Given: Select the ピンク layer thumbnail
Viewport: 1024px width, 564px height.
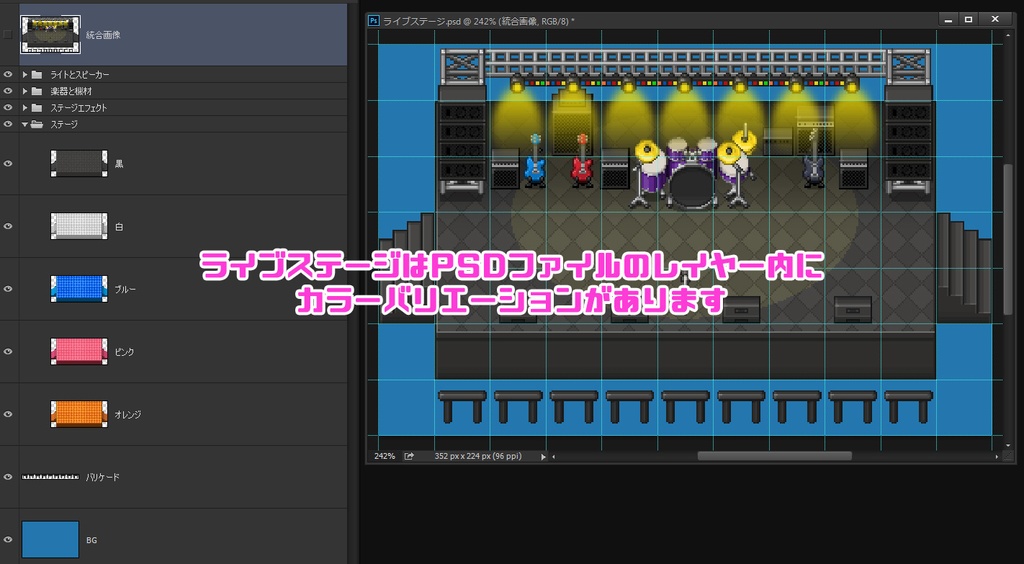Looking at the screenshot, I should point(79,352).
